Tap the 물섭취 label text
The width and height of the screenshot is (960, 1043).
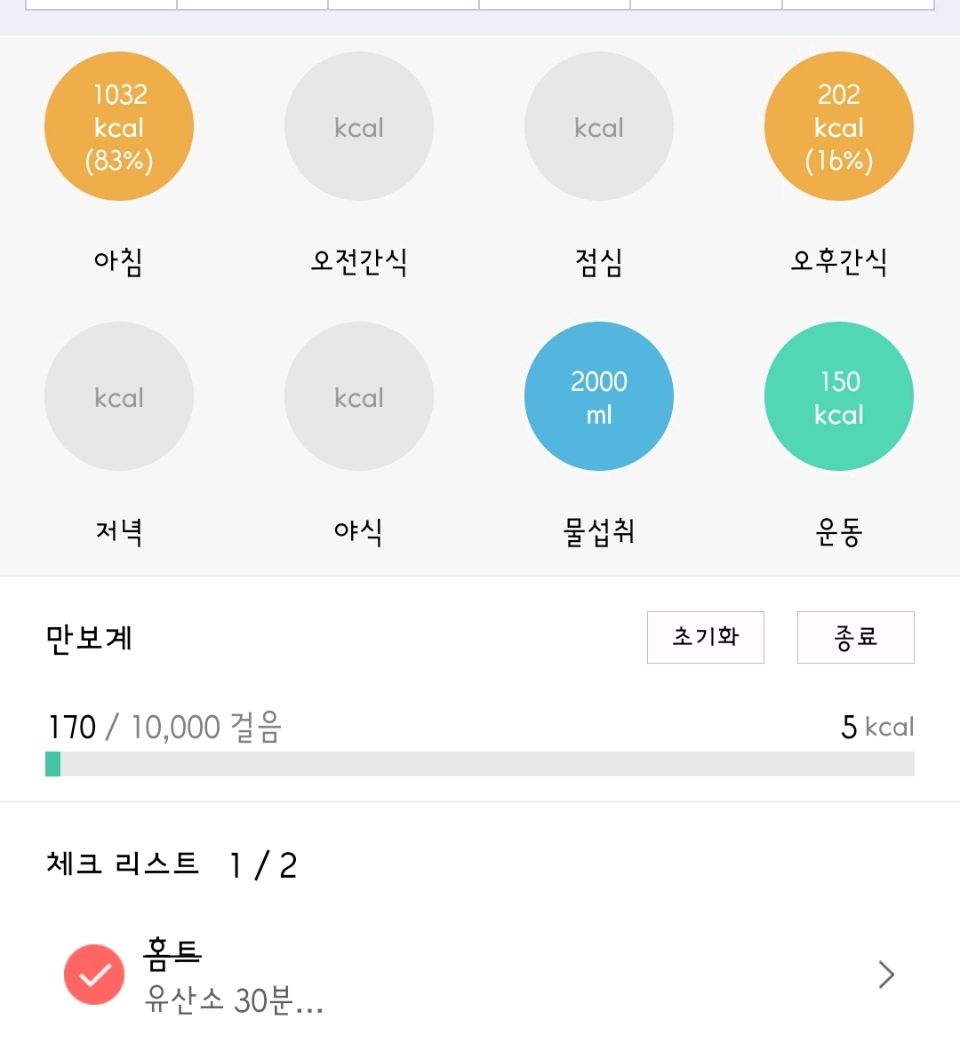pyautogui.click(x=599, y=532)
